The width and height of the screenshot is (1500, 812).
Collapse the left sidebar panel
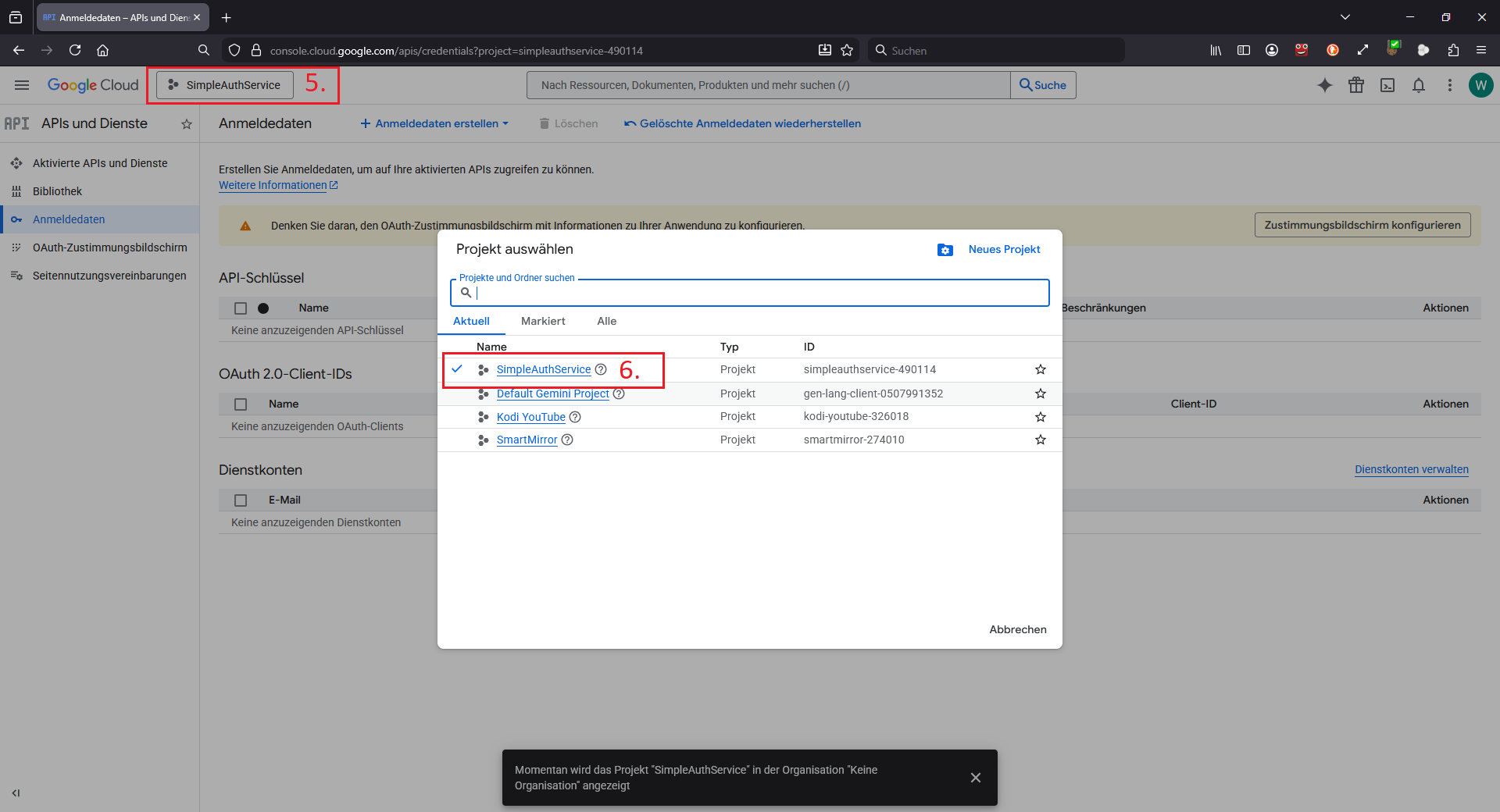point(16,793)
